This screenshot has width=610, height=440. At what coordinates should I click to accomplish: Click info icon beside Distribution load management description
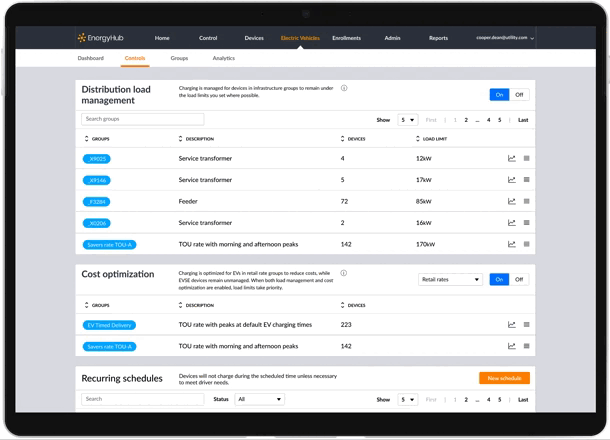coord(344,88)
